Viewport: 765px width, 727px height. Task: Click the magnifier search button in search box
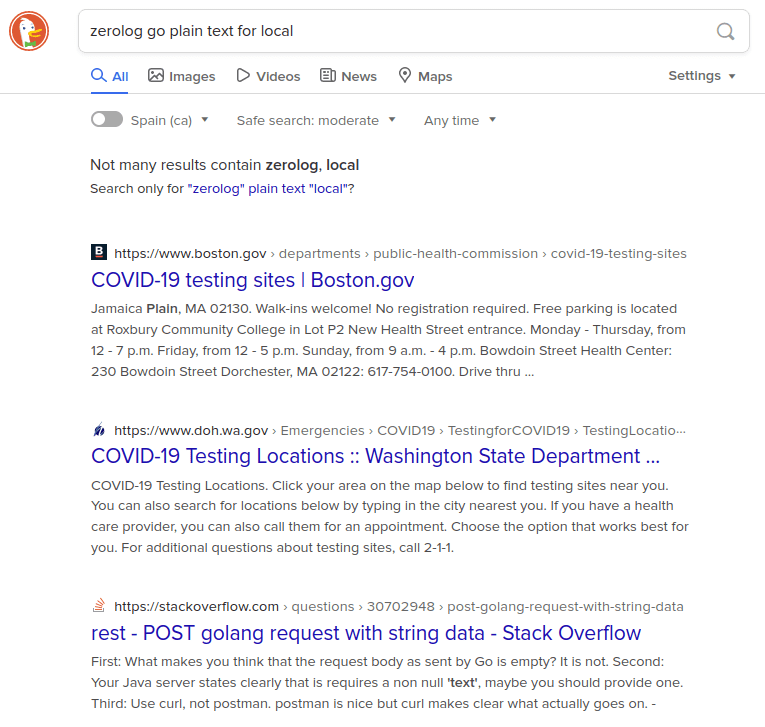[x=725, y=31]
